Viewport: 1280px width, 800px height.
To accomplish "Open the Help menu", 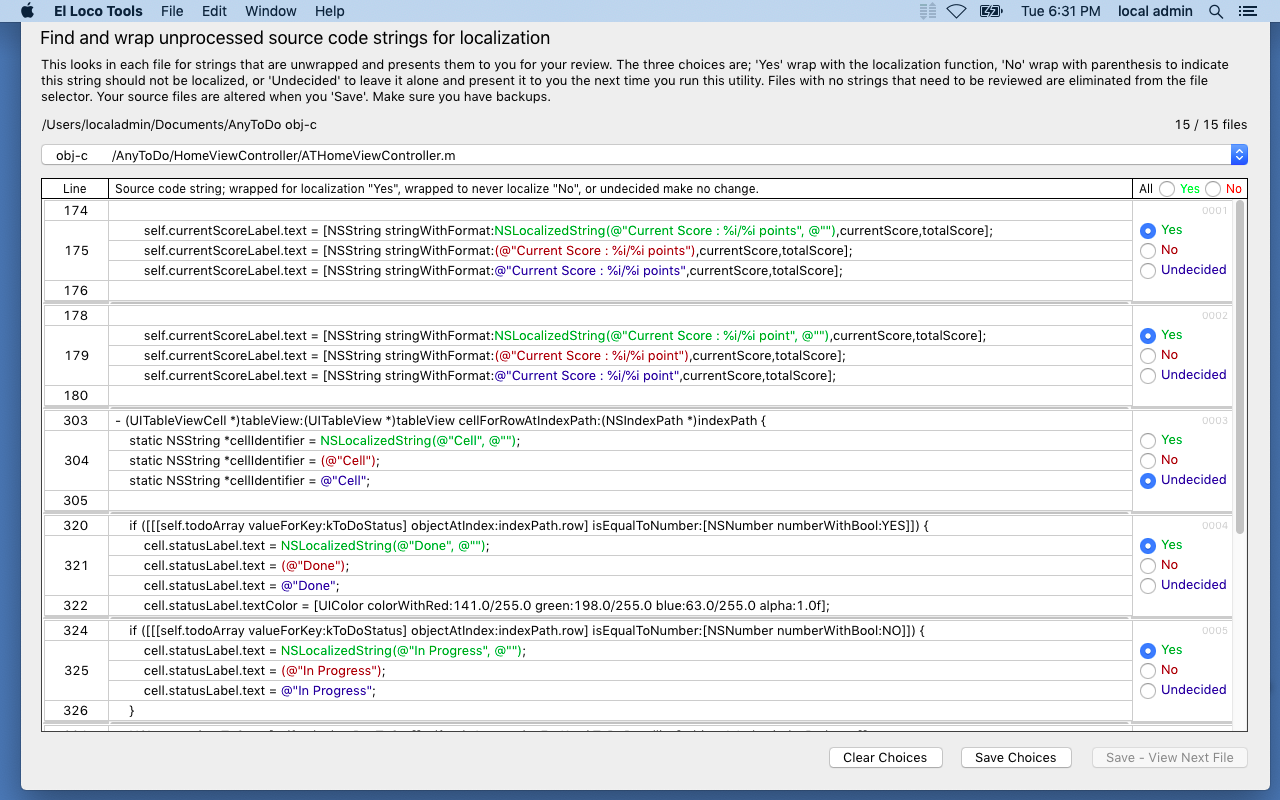I will coord(329,11).
